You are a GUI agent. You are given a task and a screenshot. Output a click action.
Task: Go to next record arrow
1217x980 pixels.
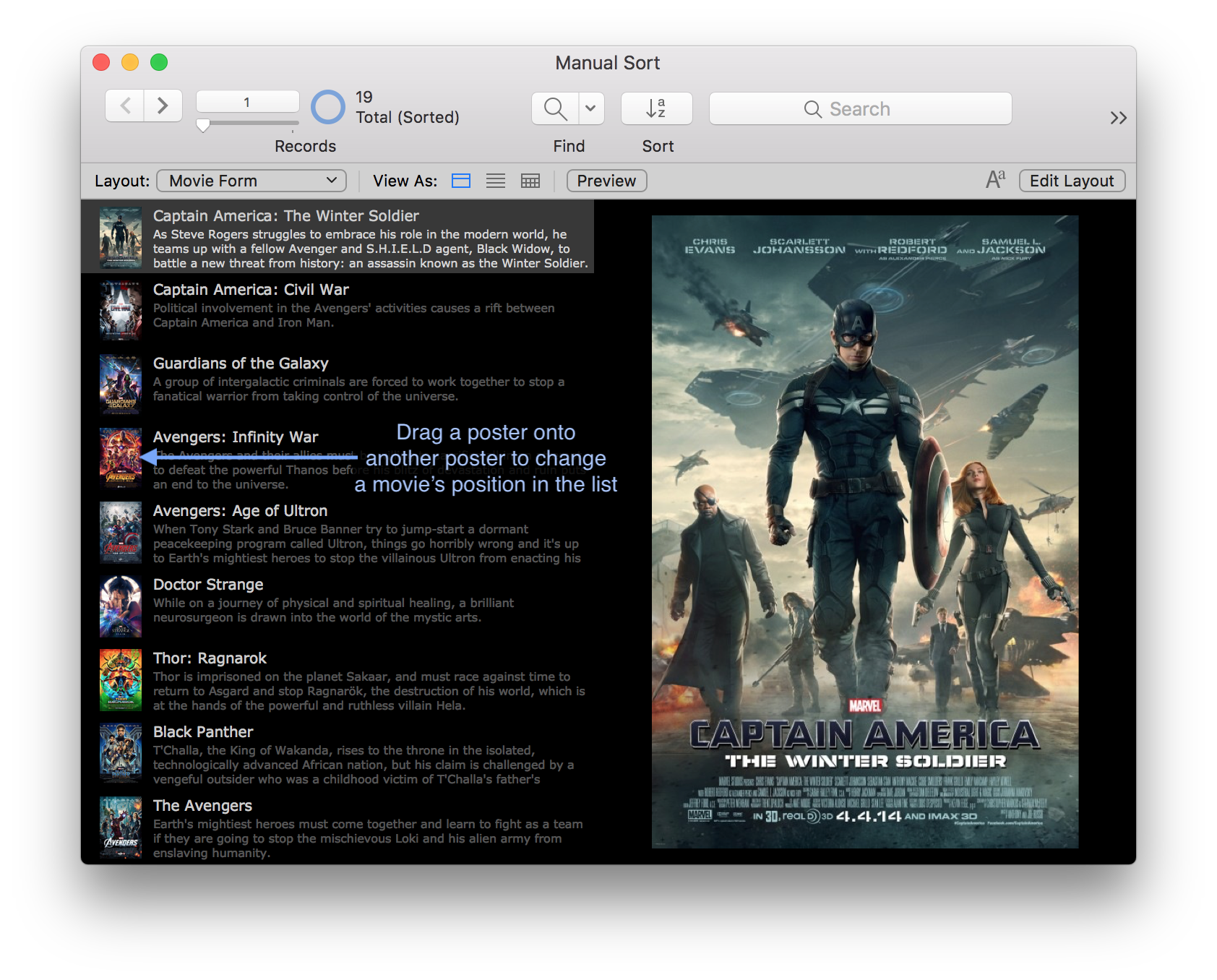tap(163, 106)
